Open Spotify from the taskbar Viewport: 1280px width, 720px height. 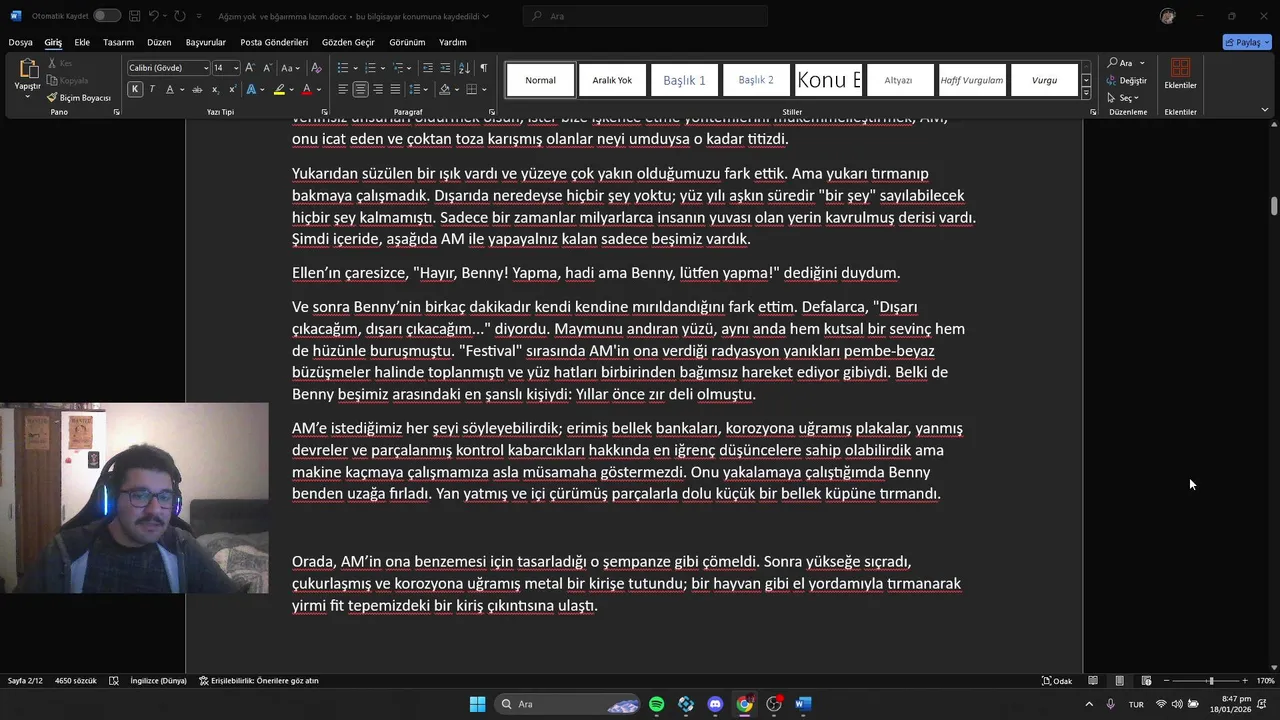[656, 704]
